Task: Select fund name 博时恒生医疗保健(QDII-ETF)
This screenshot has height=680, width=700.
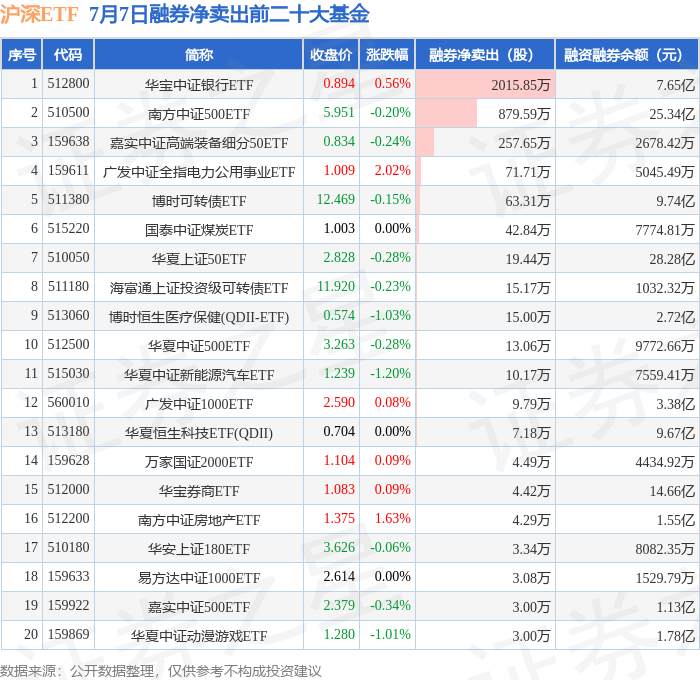Action: 199,317
